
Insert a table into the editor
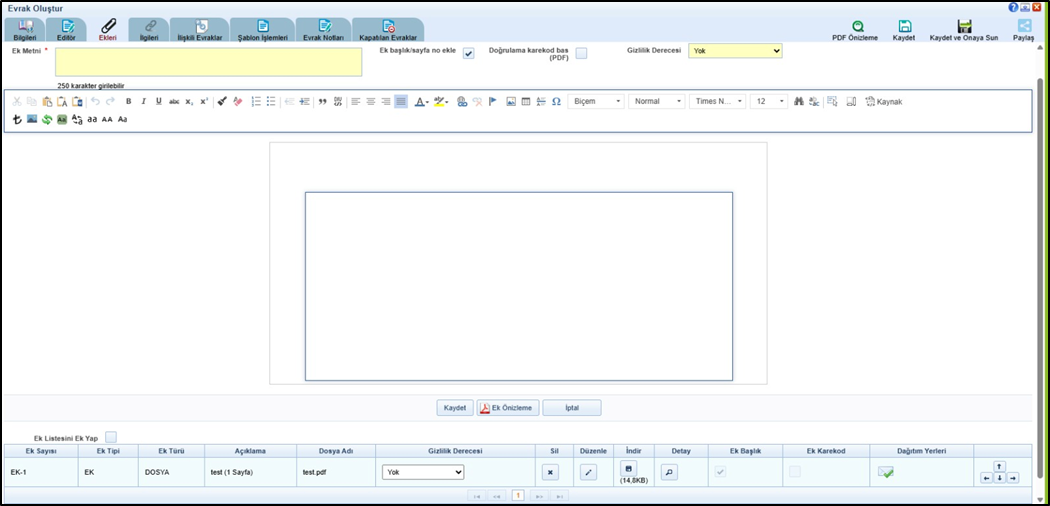pos(526,101)
